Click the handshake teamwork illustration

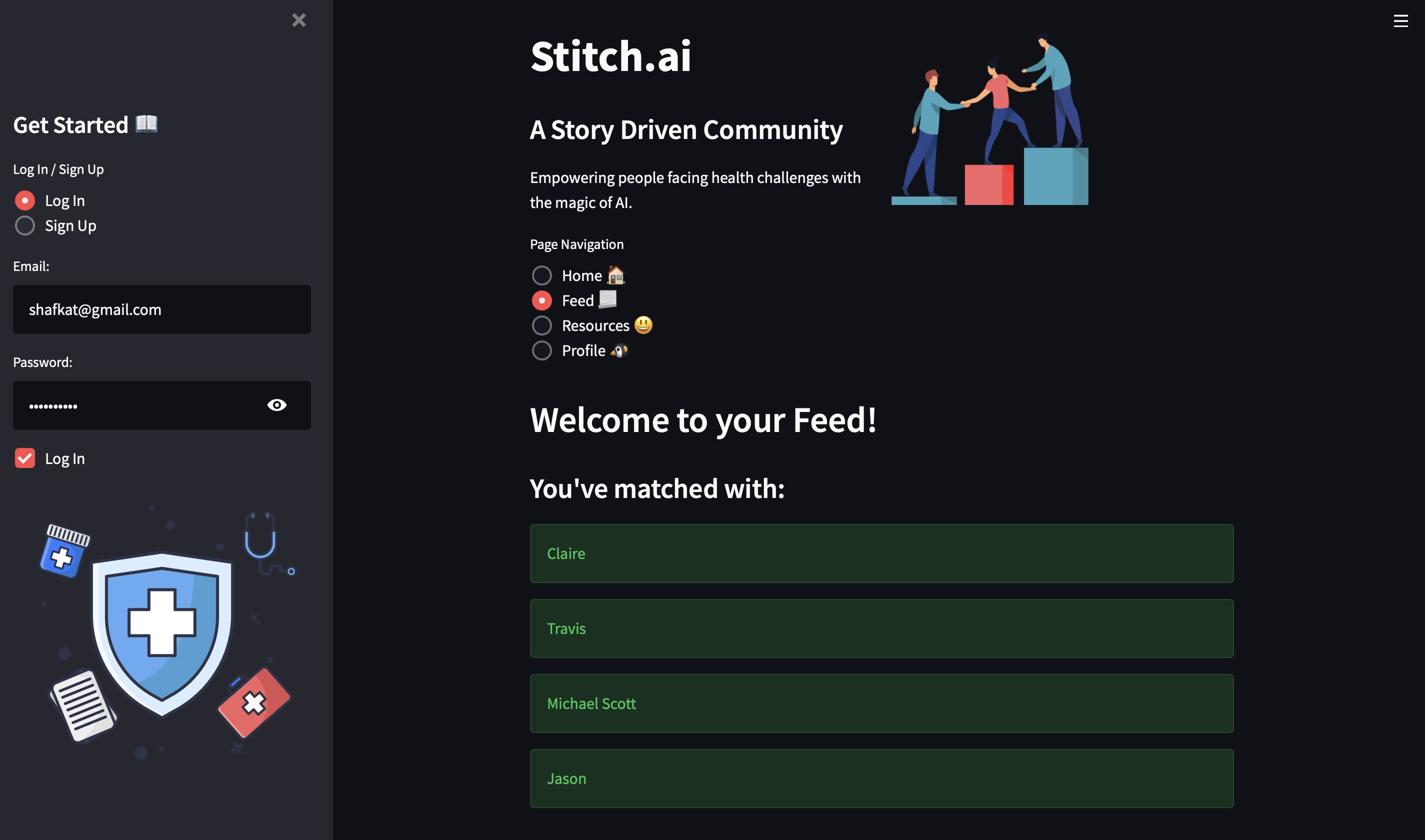pos(990,120)
